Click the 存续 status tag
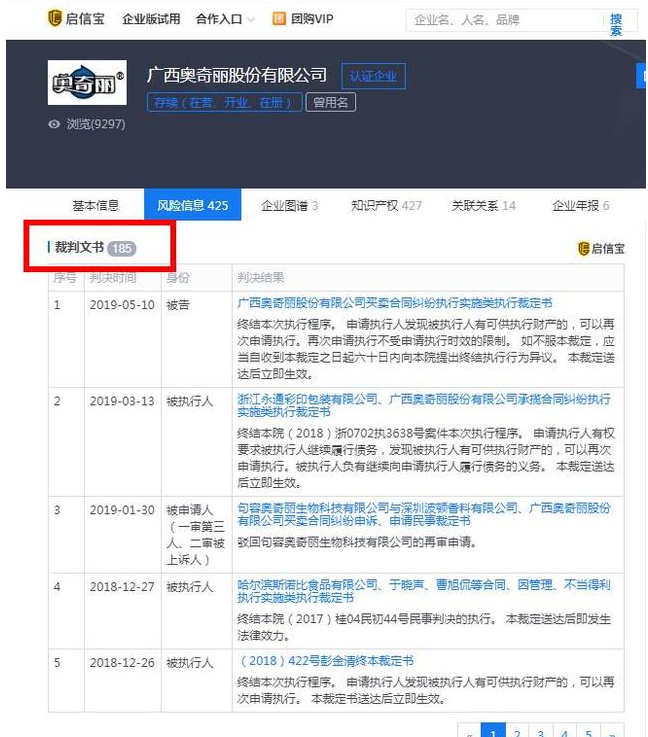Image resolution: width=648 pixels, height=737 pixels. tap(224, 102)
